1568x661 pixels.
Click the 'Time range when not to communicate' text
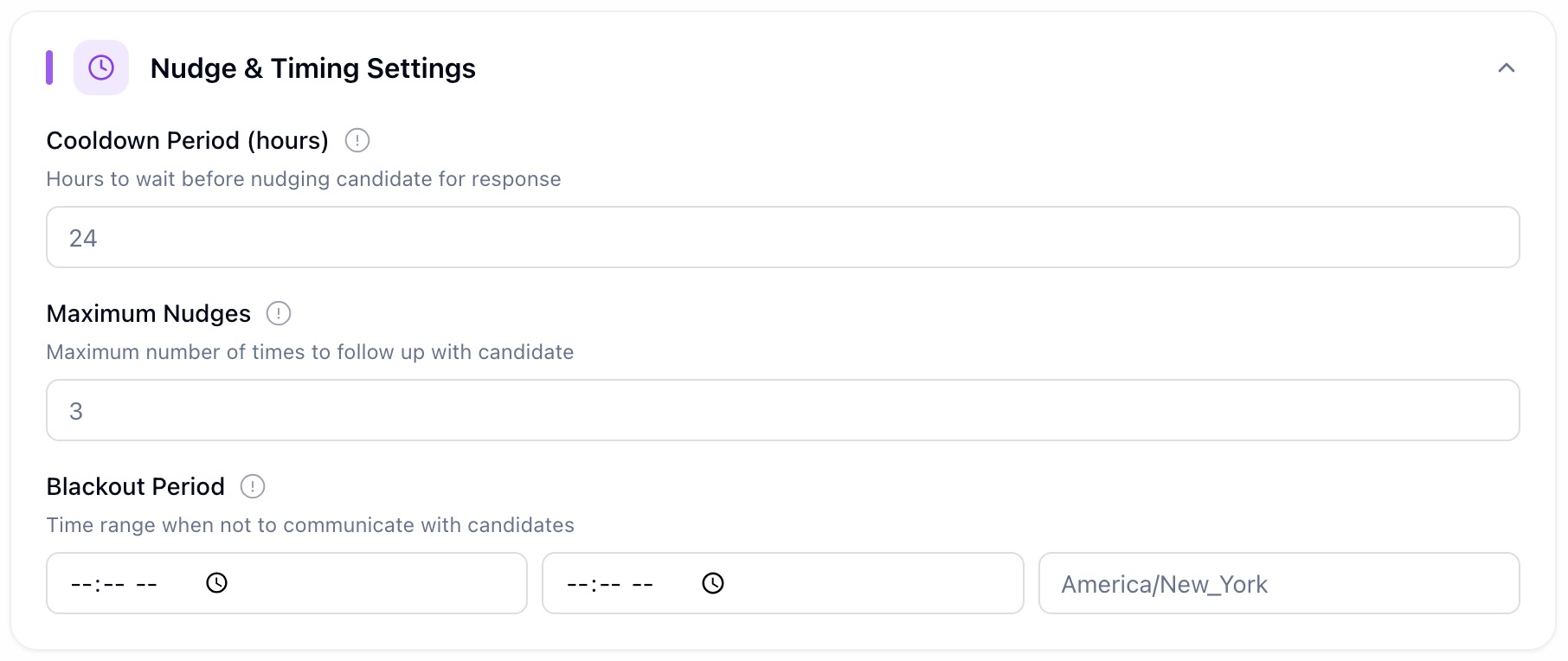310,525
